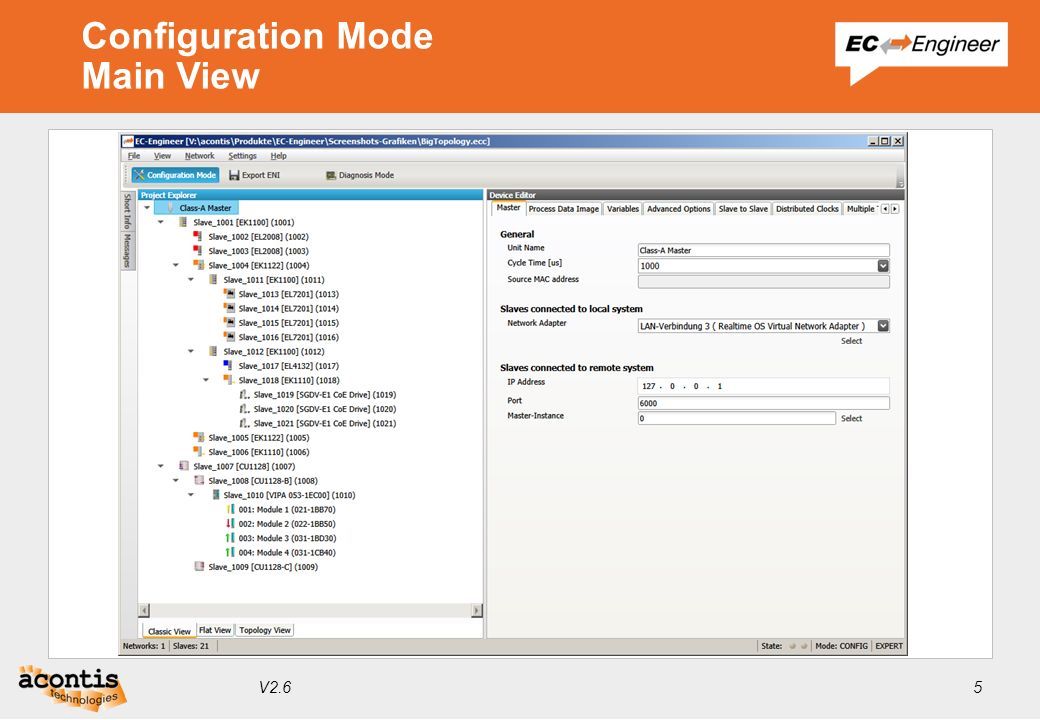This screenshot has width=1040, height=720.
Task: Switch to Diagnosis Mode
Action: 359,175
